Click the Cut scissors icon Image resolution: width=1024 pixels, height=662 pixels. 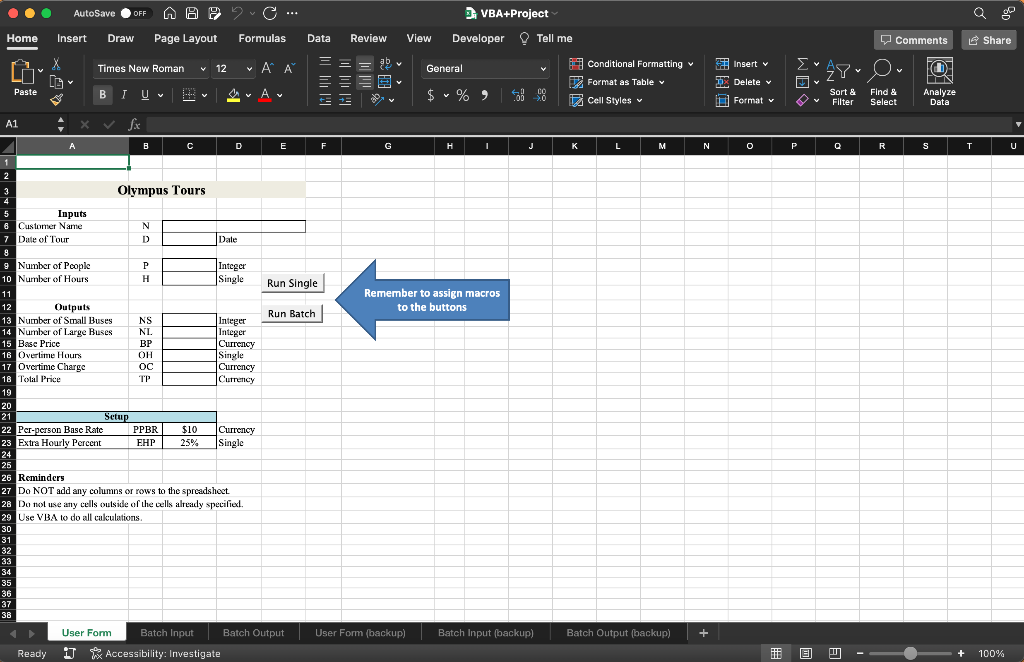[55, 63]
